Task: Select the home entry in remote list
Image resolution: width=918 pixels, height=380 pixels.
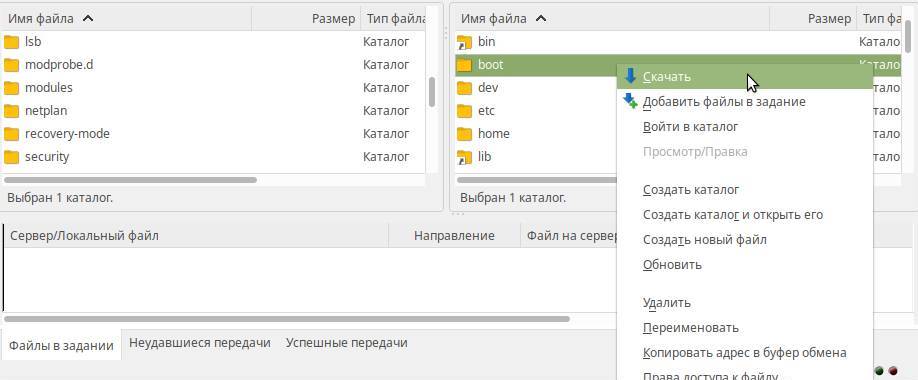Action: [x=494, y=134]
